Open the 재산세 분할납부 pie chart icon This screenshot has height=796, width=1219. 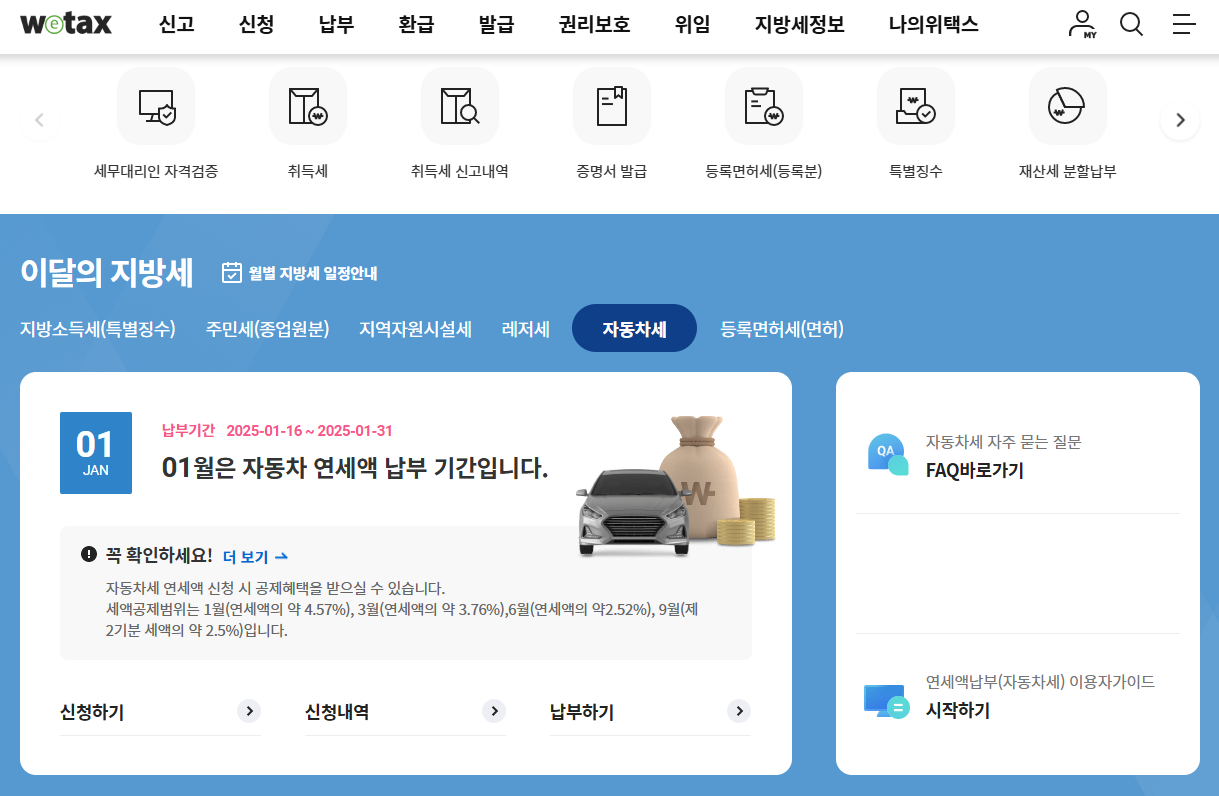(x=1067, y=105)
